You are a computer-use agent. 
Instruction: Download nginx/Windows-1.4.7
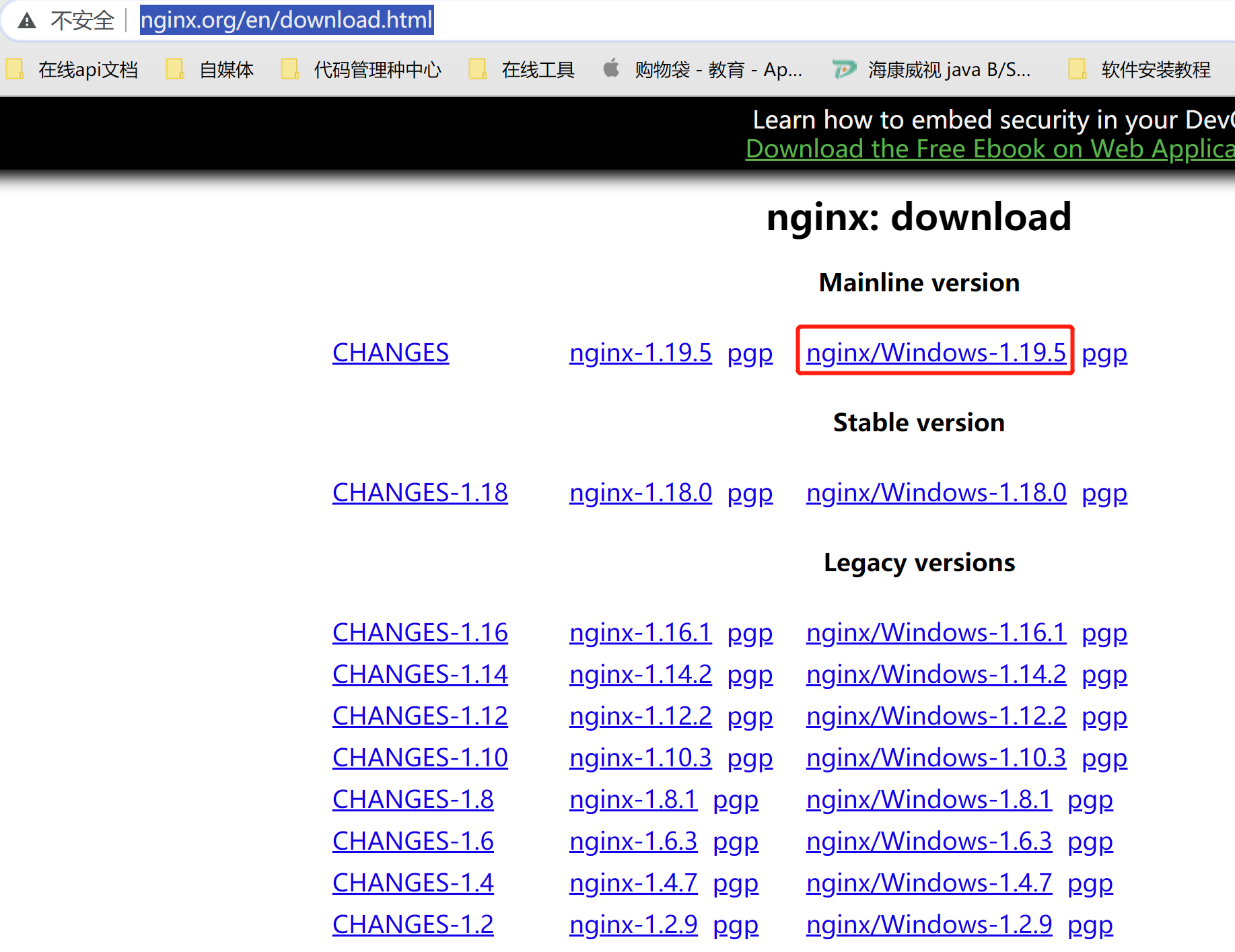929,883
